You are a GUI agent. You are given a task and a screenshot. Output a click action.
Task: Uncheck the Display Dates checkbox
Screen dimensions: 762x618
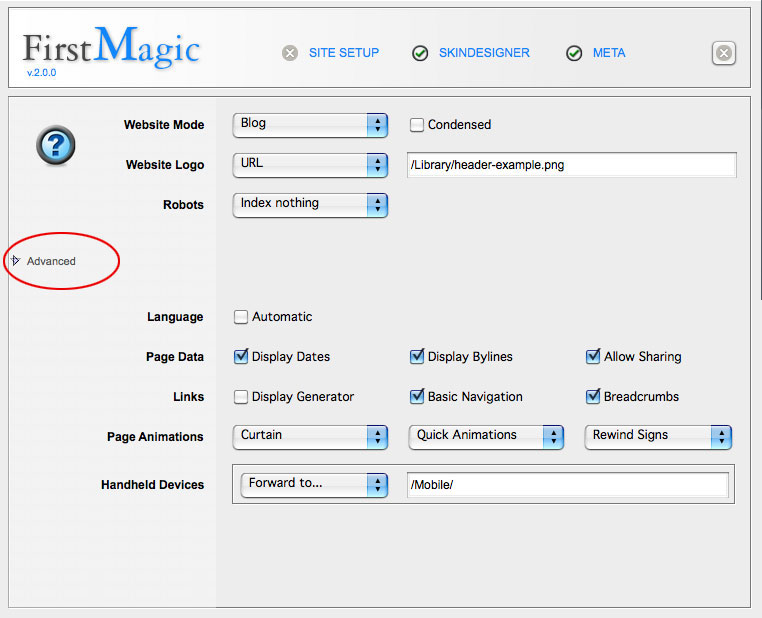pos(241,357)
